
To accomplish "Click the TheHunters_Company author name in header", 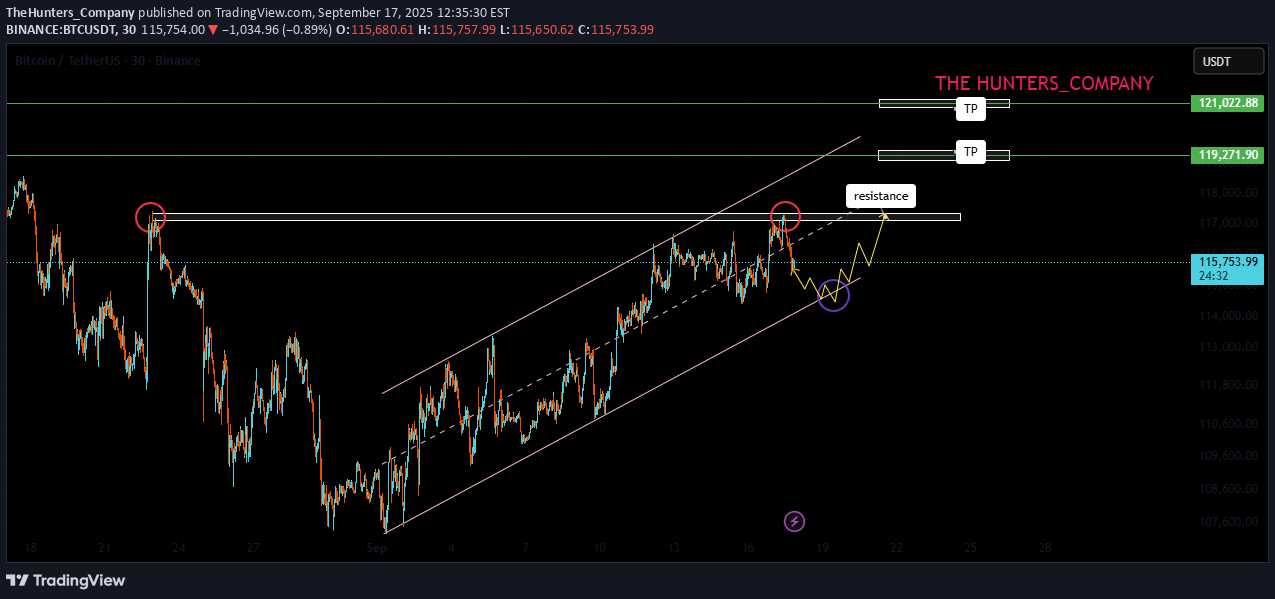I will point(70,13).
